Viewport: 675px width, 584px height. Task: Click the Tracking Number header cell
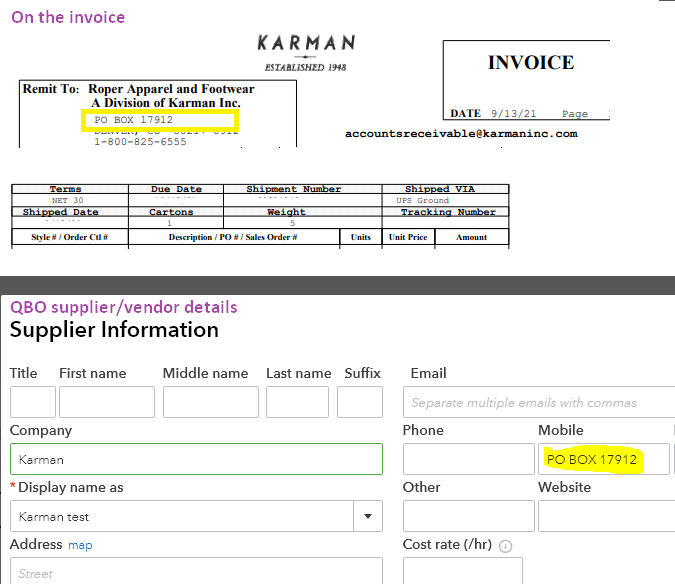448,212
